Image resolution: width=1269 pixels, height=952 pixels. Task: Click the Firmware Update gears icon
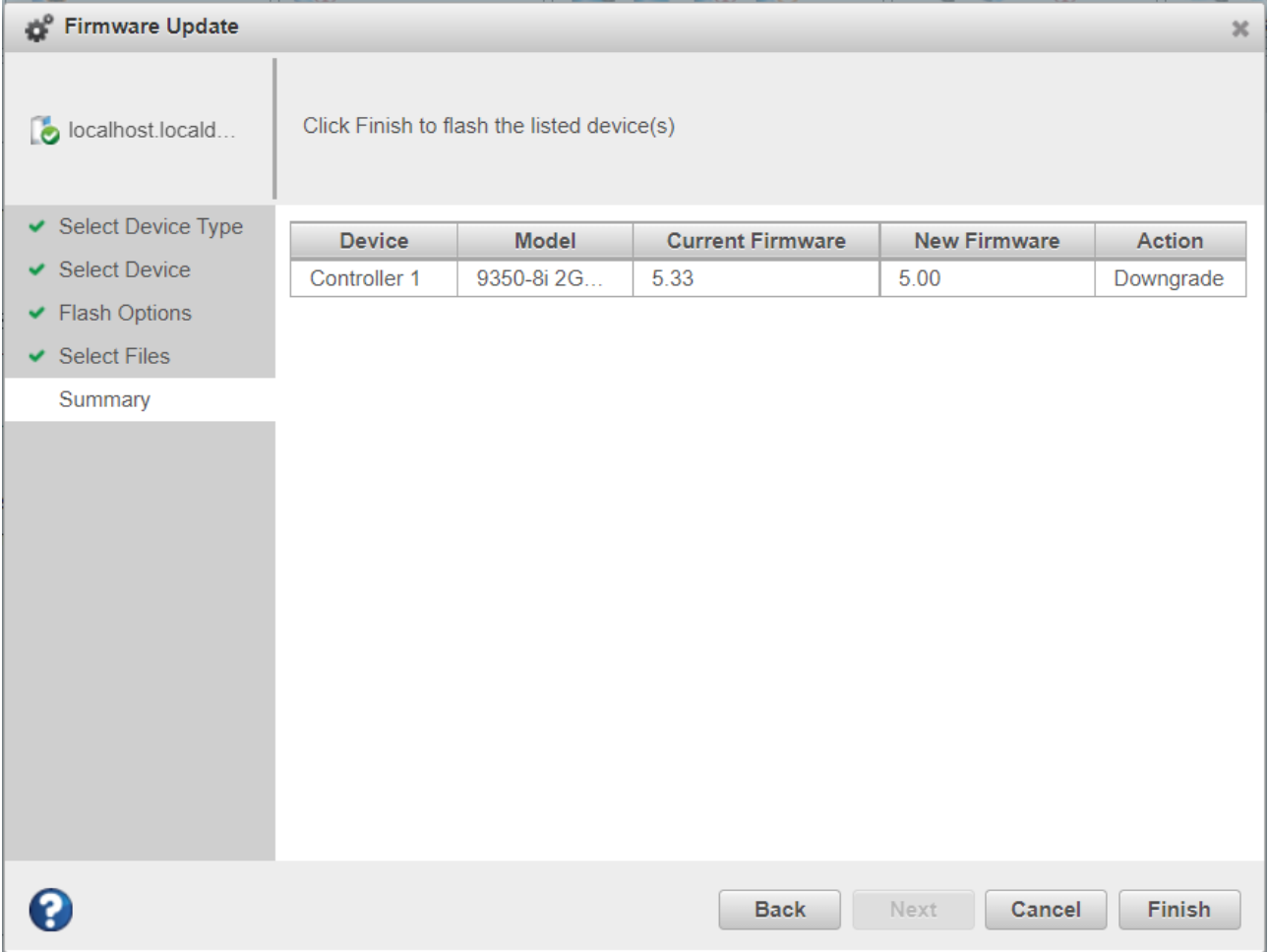[x=38, y=29]
